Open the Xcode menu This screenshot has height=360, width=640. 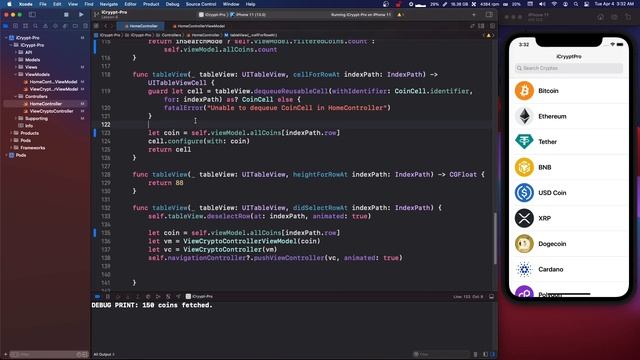[25, 4]
